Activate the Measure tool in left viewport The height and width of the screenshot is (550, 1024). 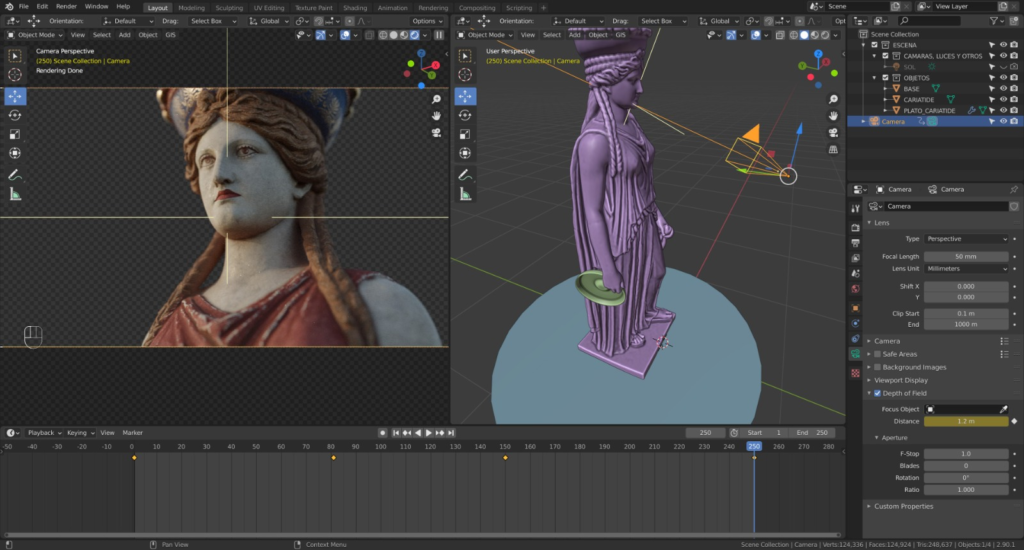pyautogui.click(x=15, y=194)
